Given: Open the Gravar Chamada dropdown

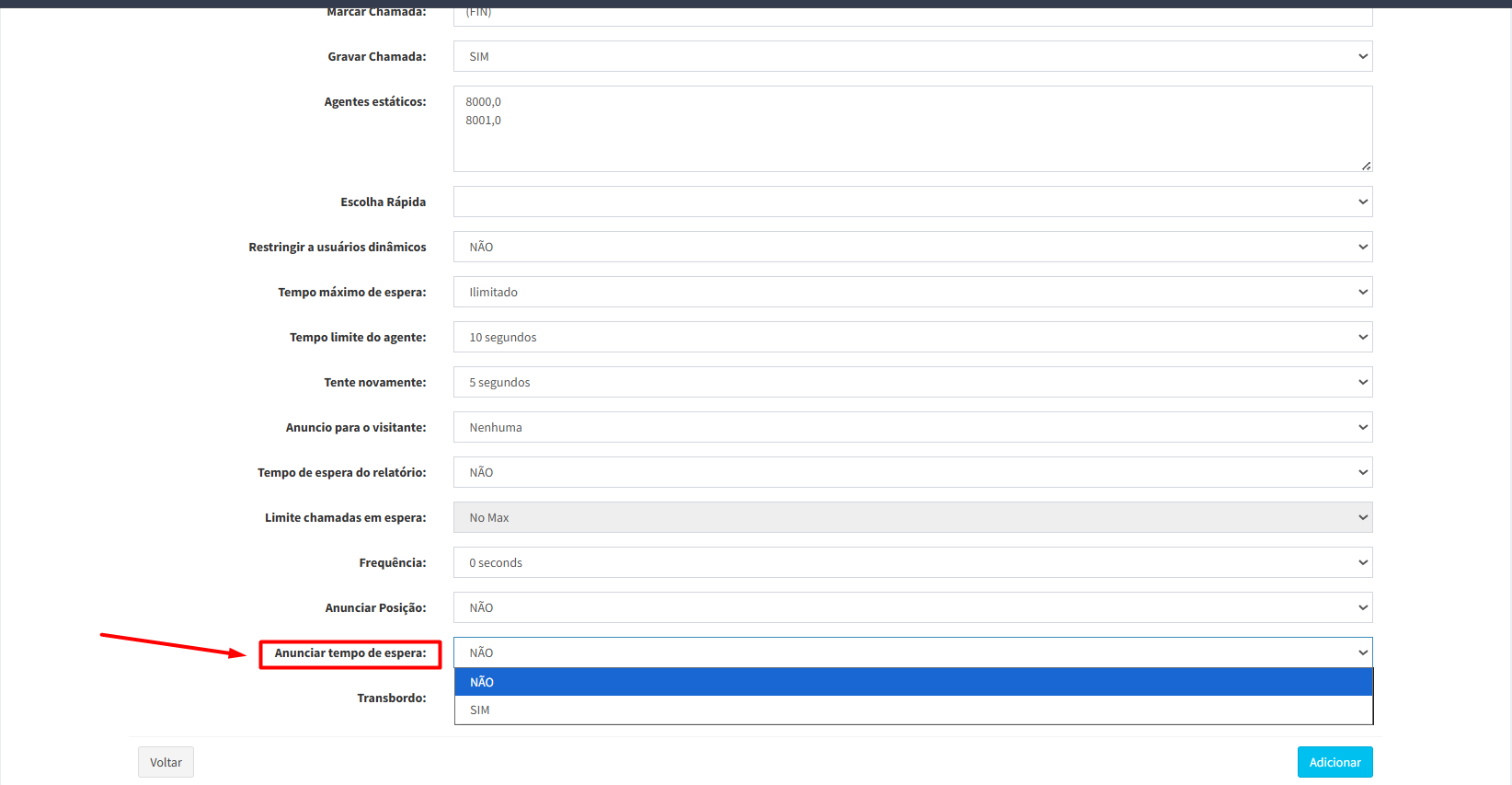Looking at the screenshot, I should [x=911, y=56].
